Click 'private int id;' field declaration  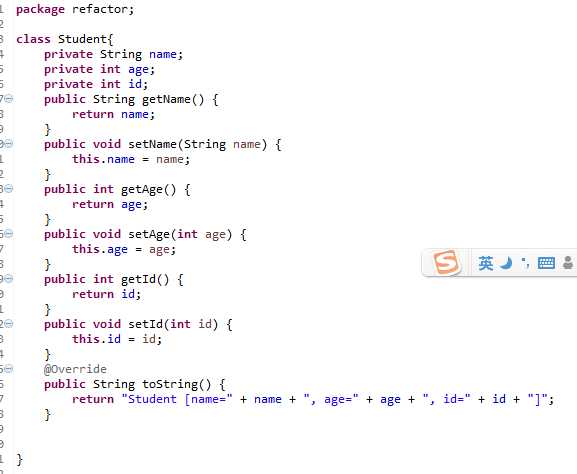tap(96, 84)
